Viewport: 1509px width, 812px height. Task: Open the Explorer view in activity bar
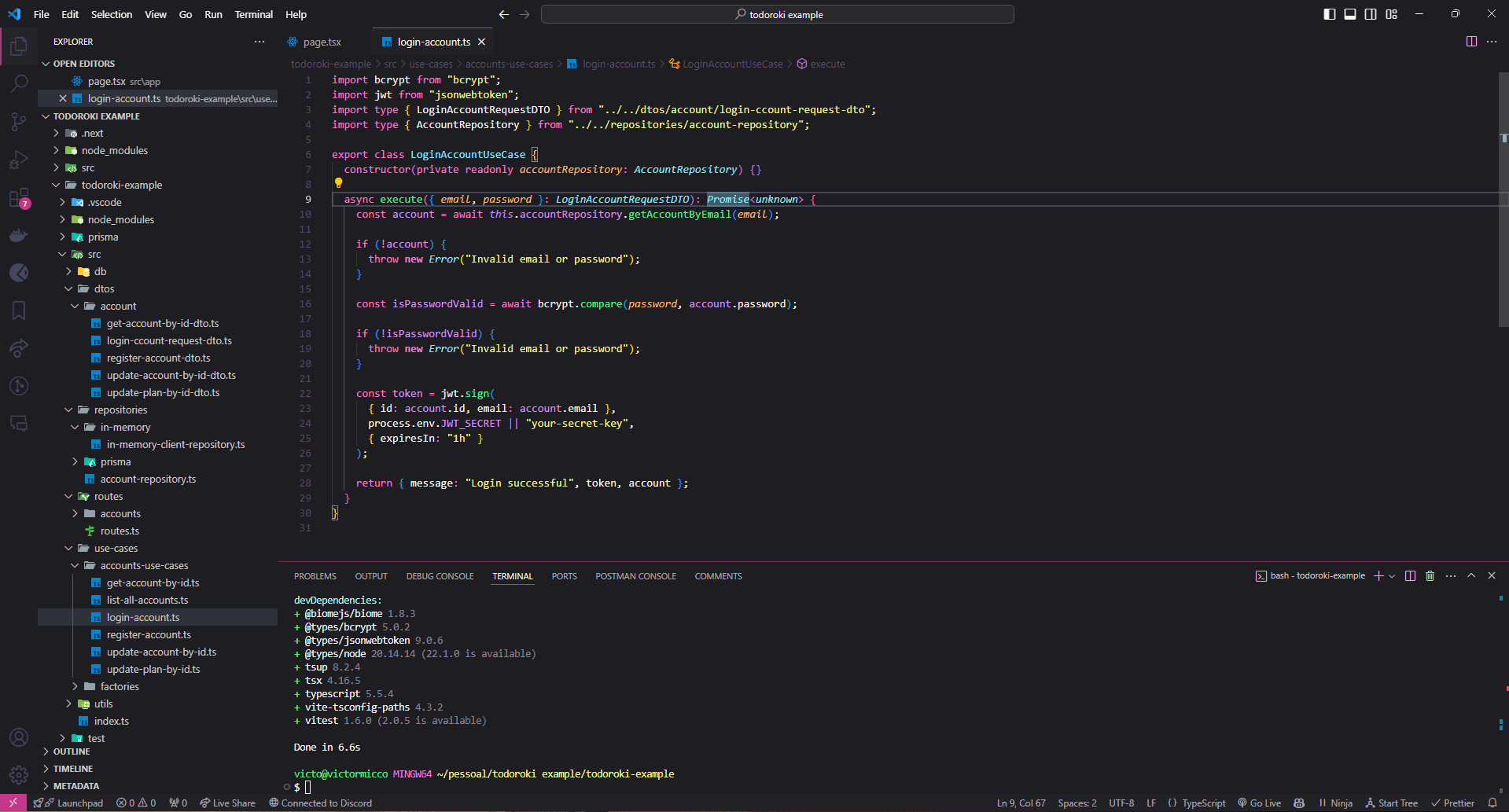19,46
